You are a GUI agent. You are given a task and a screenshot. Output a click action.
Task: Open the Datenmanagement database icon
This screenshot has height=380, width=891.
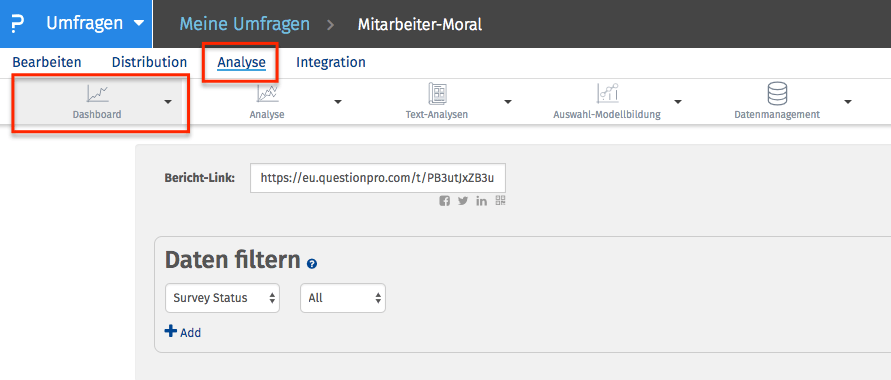click(777, 93)
